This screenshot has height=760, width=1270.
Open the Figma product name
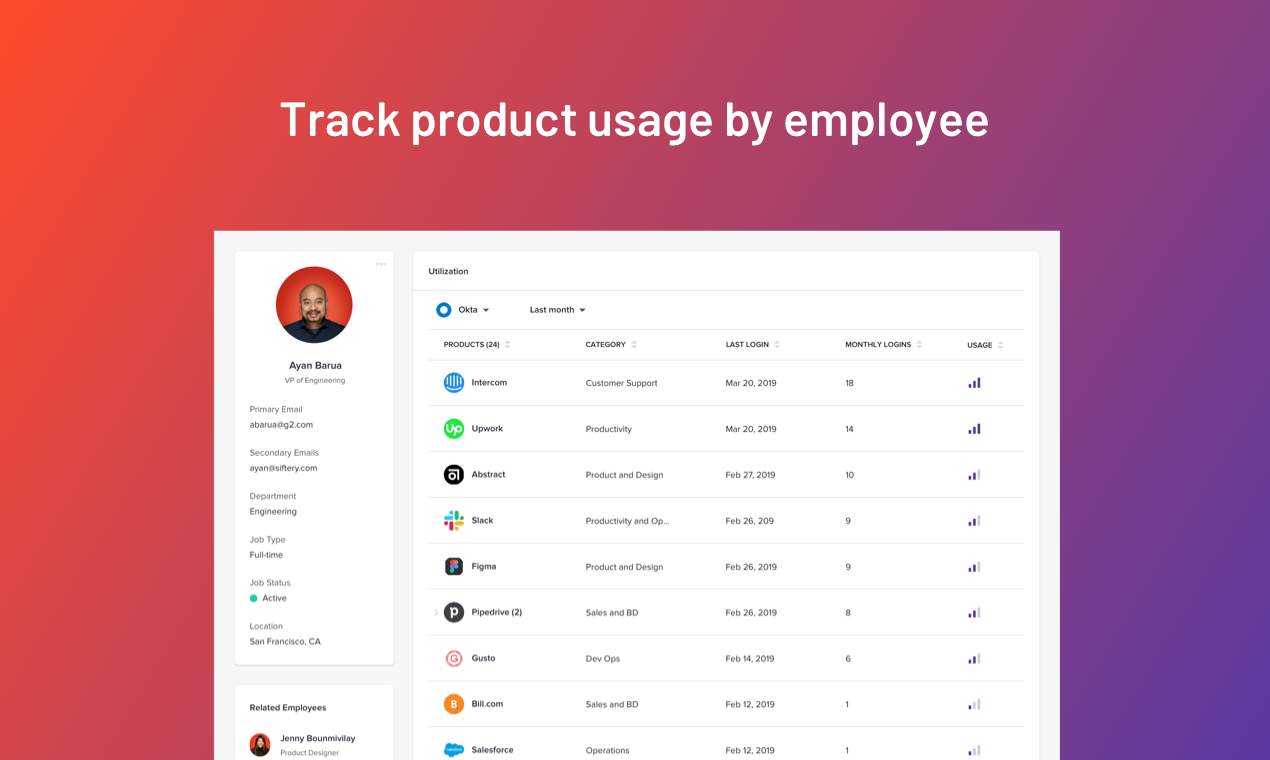coord(484,567)
